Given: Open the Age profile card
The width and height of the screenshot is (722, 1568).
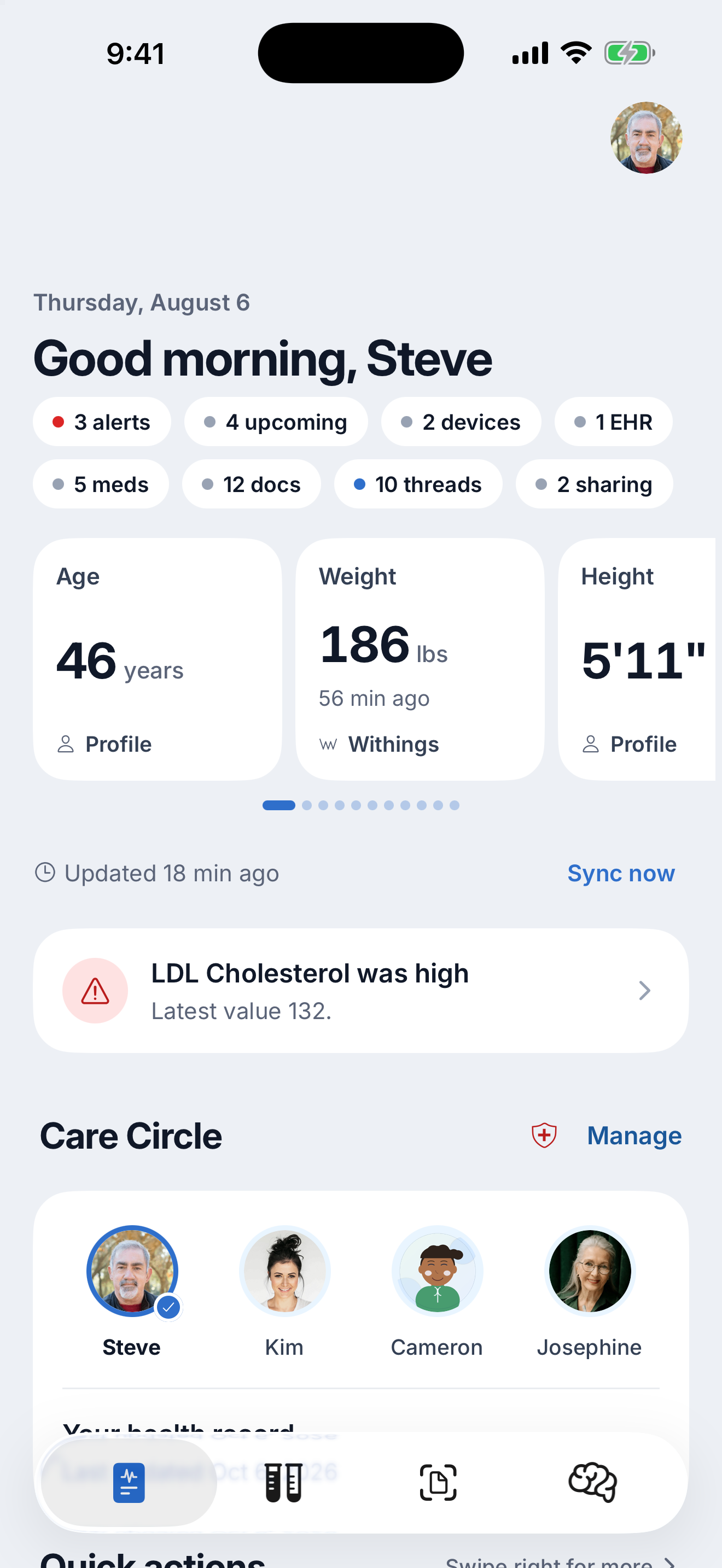Looking at the screenshot, I should 158,659.
